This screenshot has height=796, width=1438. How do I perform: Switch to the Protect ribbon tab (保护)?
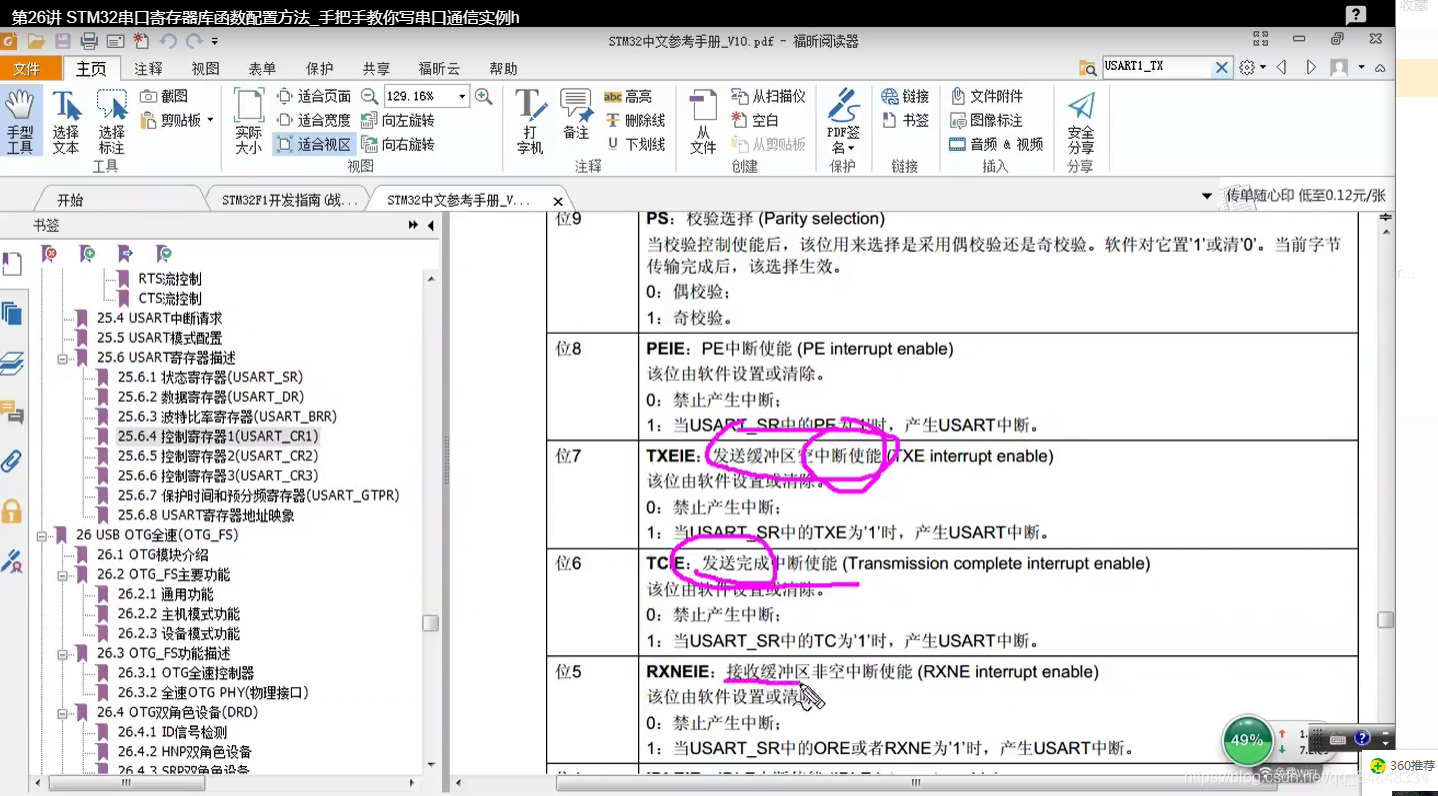(x=319, y=69)
